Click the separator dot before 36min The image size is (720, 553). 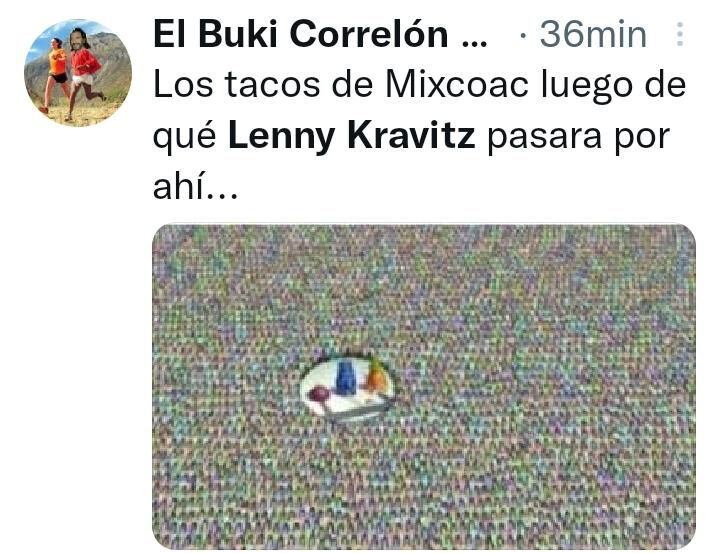[522, 36]
